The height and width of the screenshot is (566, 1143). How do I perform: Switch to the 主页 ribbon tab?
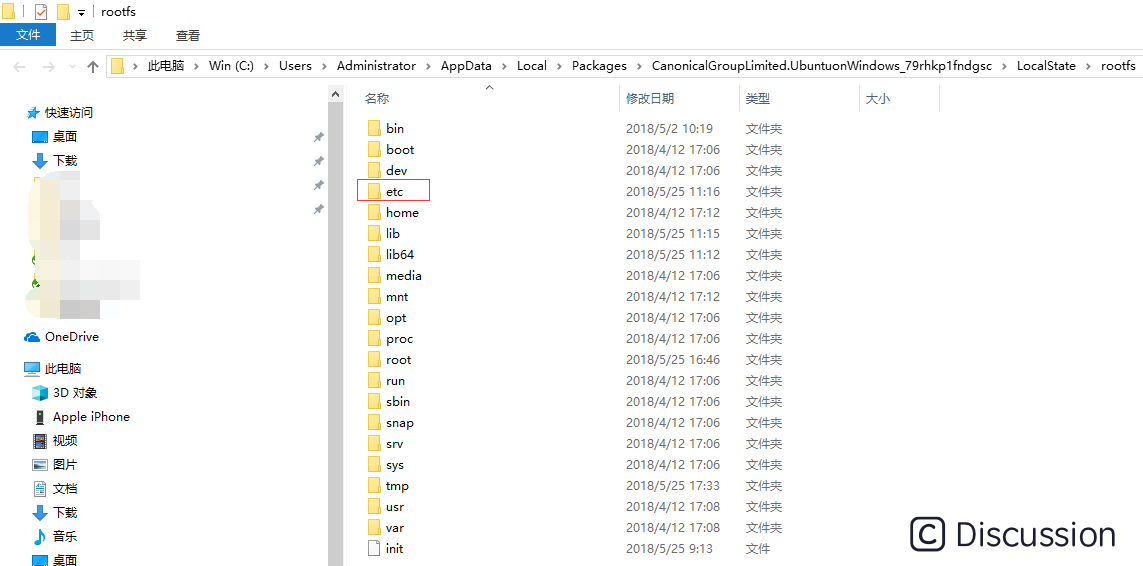pyautogui.click(x=82, y=35)
